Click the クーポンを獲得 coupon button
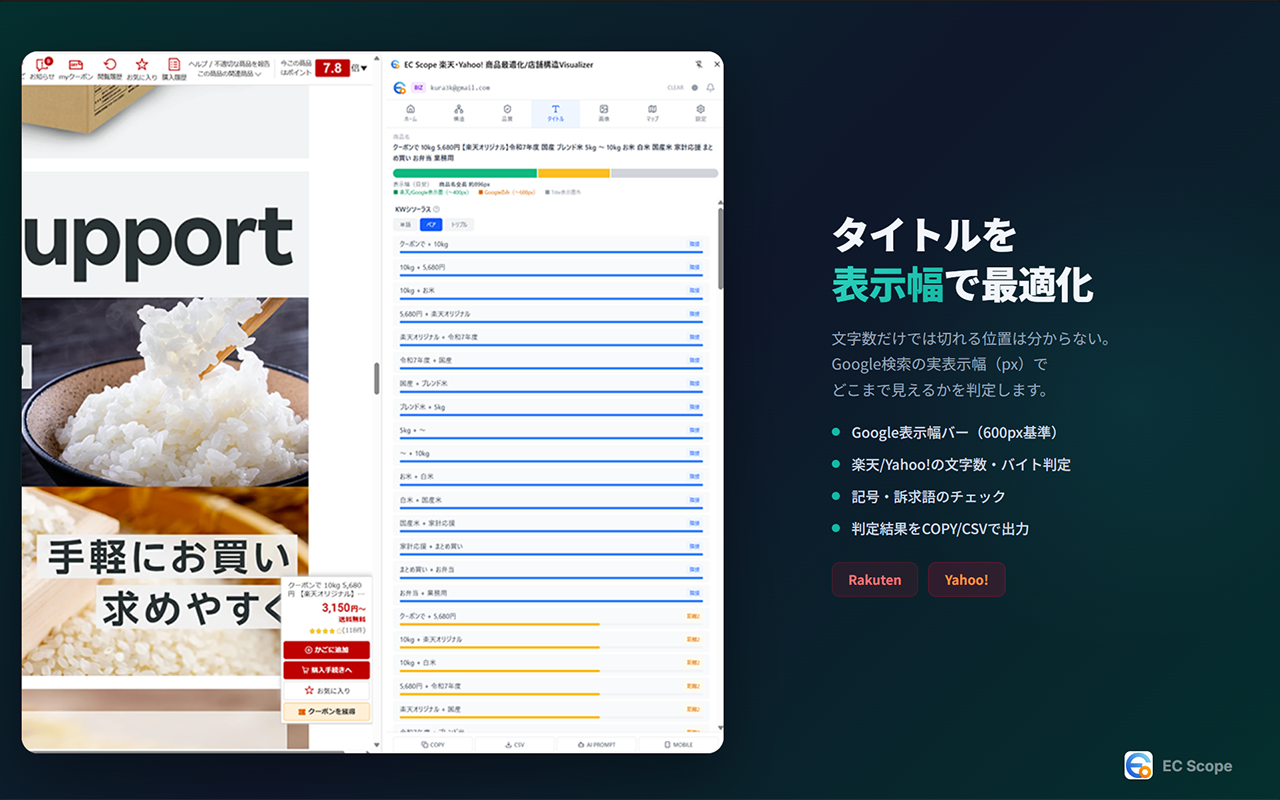 point(327,711)
